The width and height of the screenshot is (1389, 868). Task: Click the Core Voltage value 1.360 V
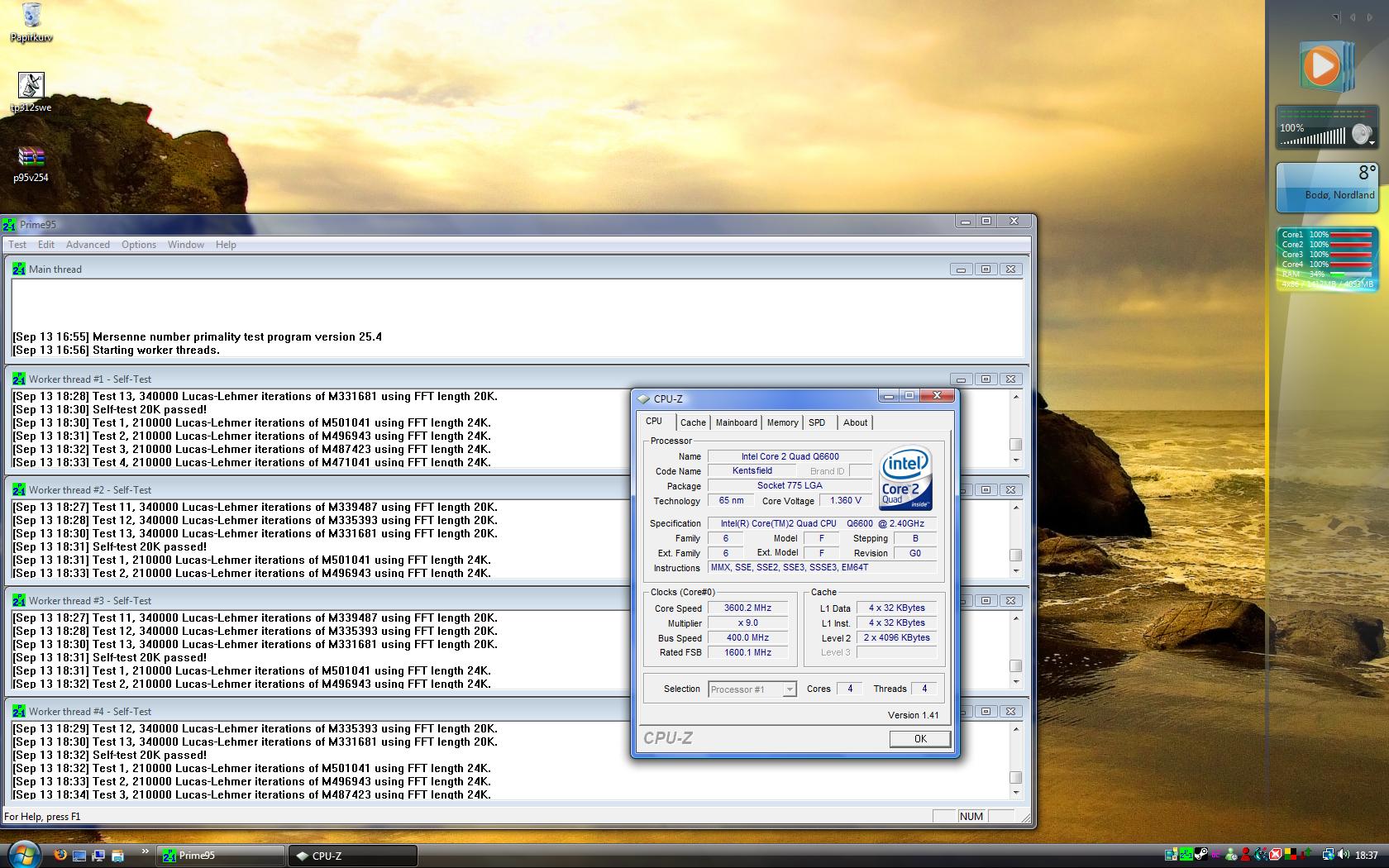click(x=845, y=501)
